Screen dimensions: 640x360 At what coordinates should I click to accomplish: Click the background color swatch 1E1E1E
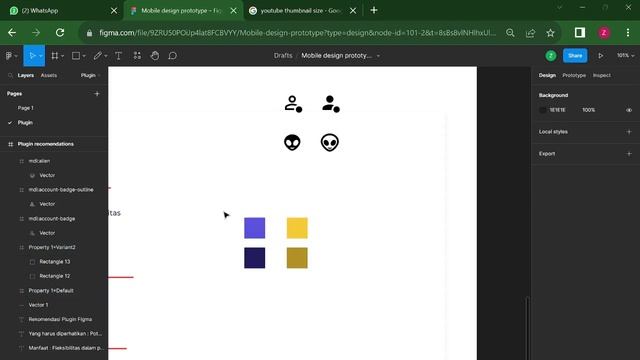point(542,110)
